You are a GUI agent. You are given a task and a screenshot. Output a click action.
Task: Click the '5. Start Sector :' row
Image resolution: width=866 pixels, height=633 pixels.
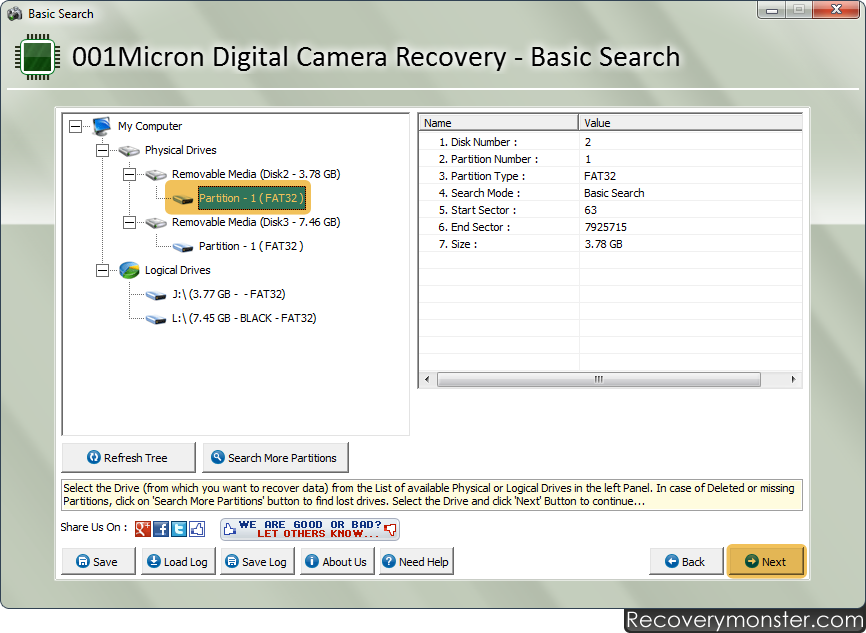pyautogui.click(x=610, y=210)
